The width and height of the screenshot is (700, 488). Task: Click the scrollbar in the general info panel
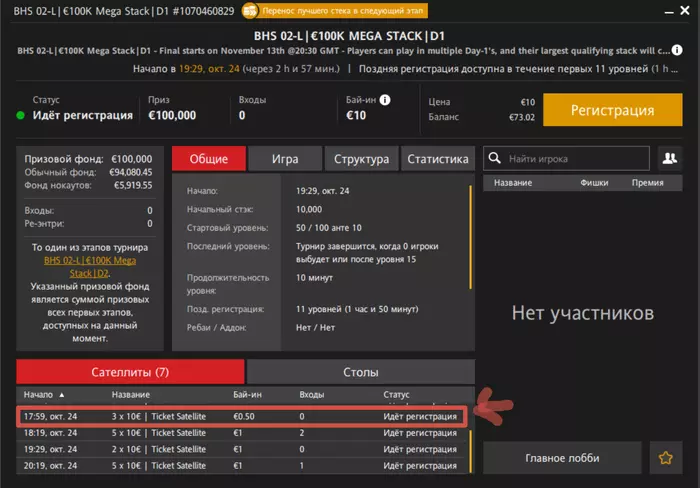(471, 237)
